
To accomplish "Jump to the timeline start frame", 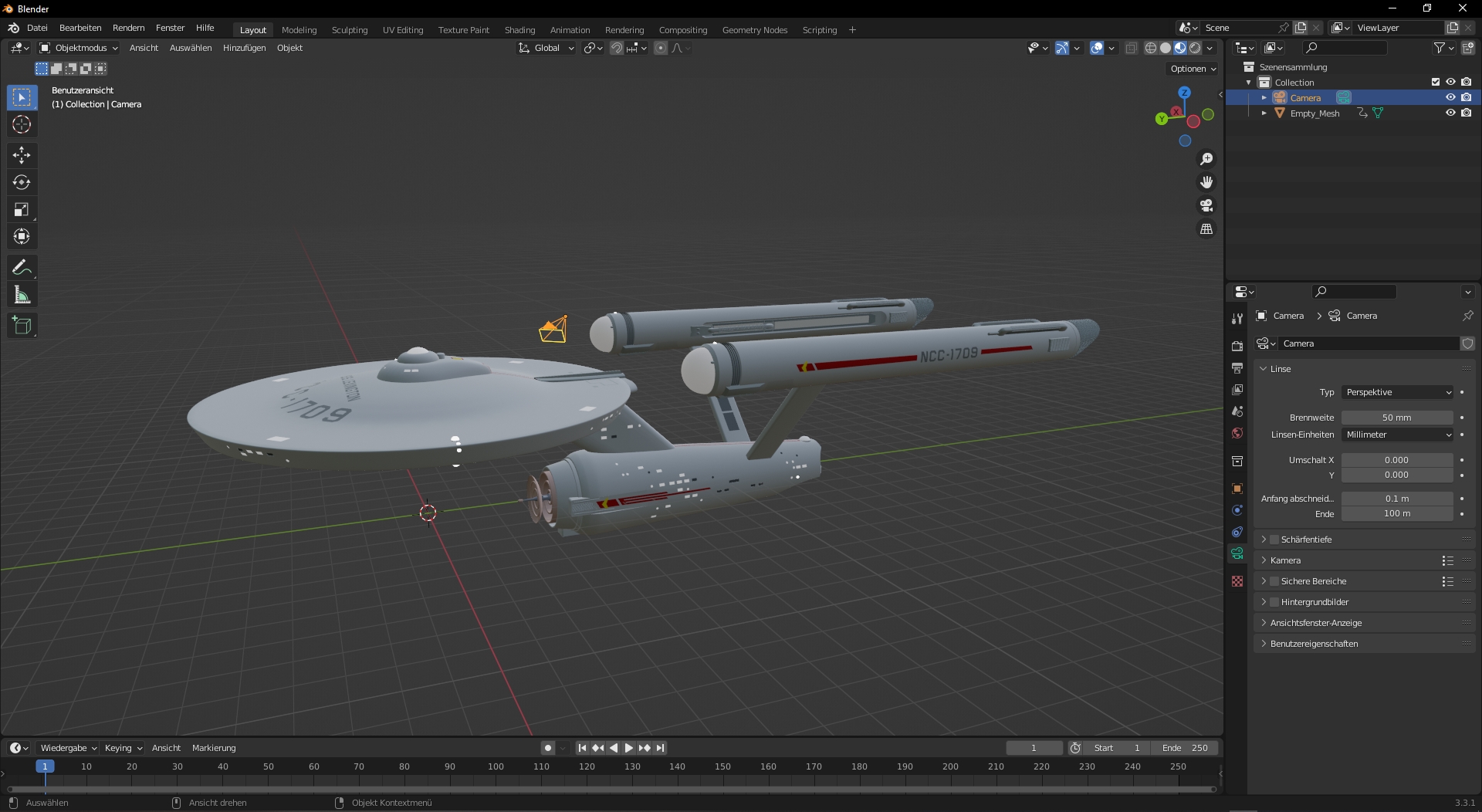I will click(582, 748).
